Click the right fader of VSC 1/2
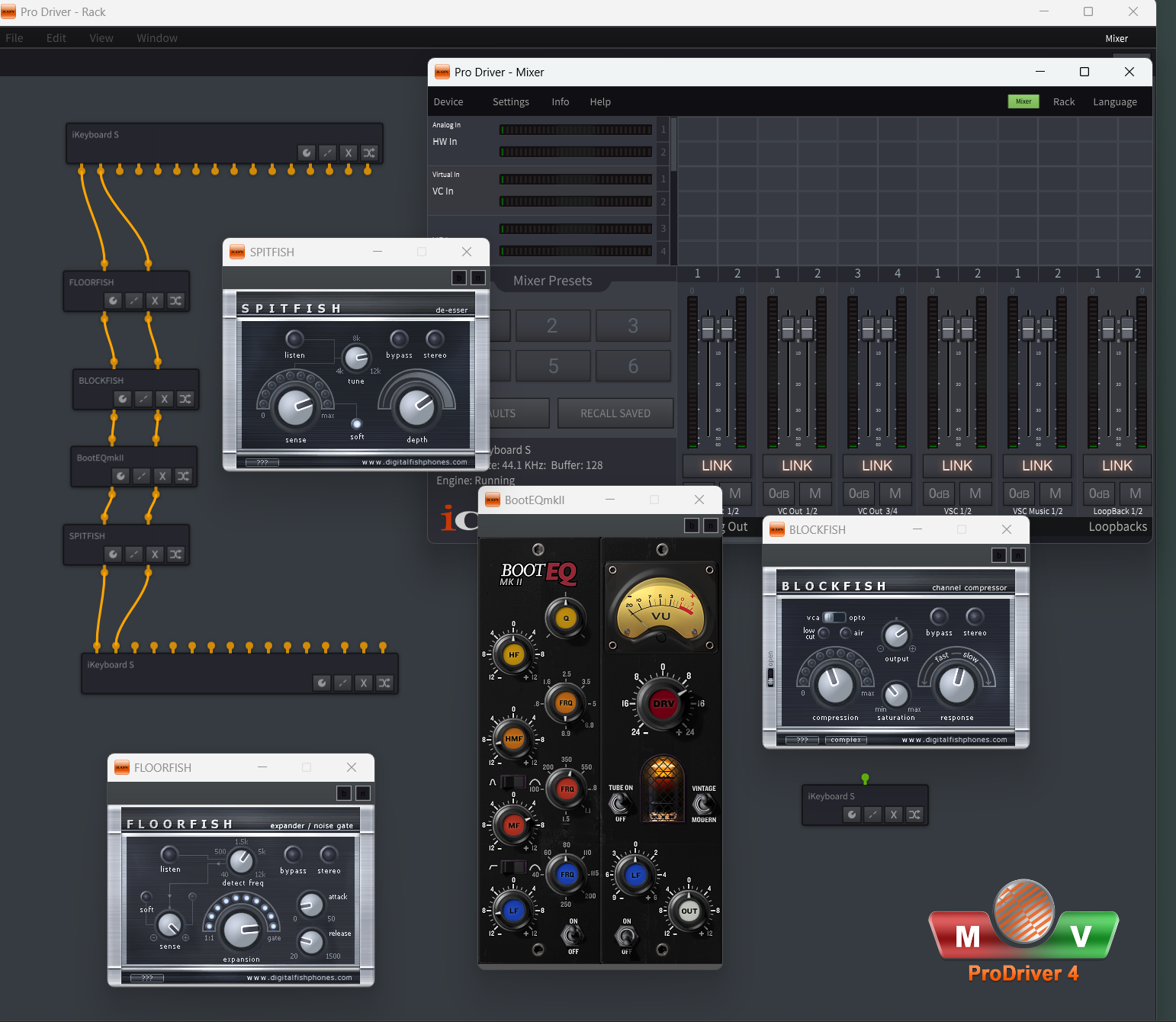 click(x=967, y=329)
